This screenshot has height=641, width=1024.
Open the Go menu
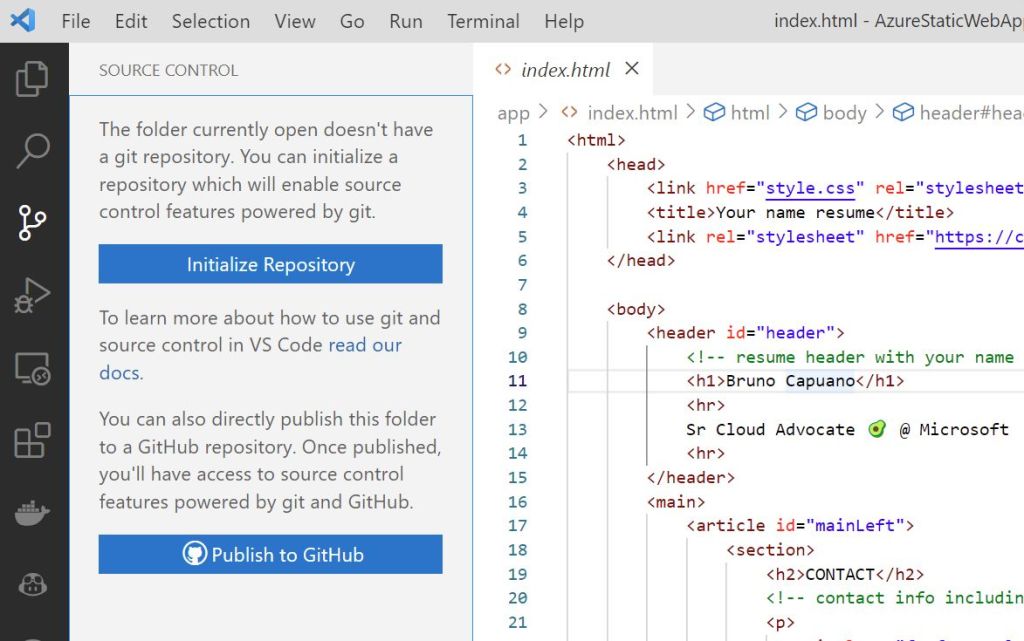351,20
